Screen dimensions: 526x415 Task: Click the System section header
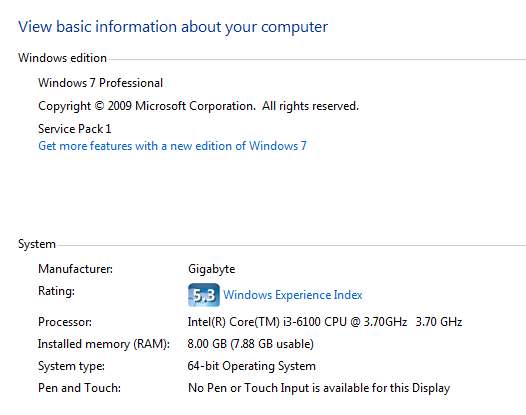(x=37, y=244)
